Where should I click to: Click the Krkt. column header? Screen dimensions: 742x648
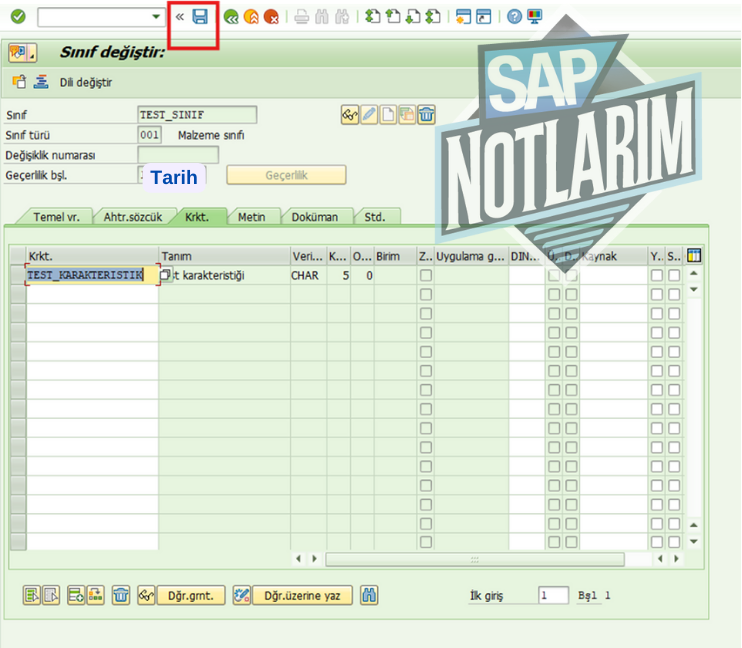click(x=92, y=256)
